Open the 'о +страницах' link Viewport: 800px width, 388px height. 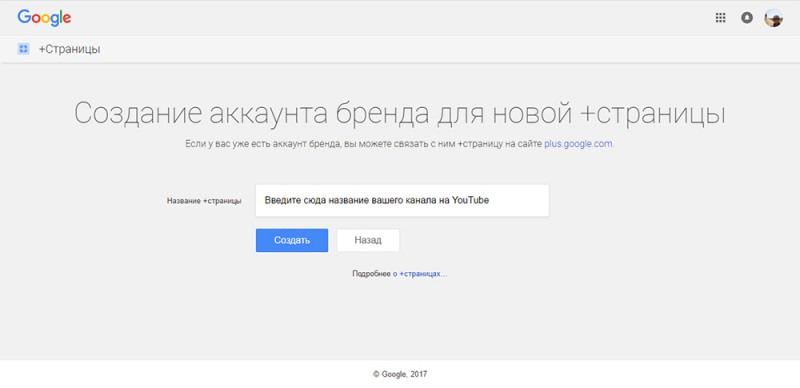click(x=417, y=274)
